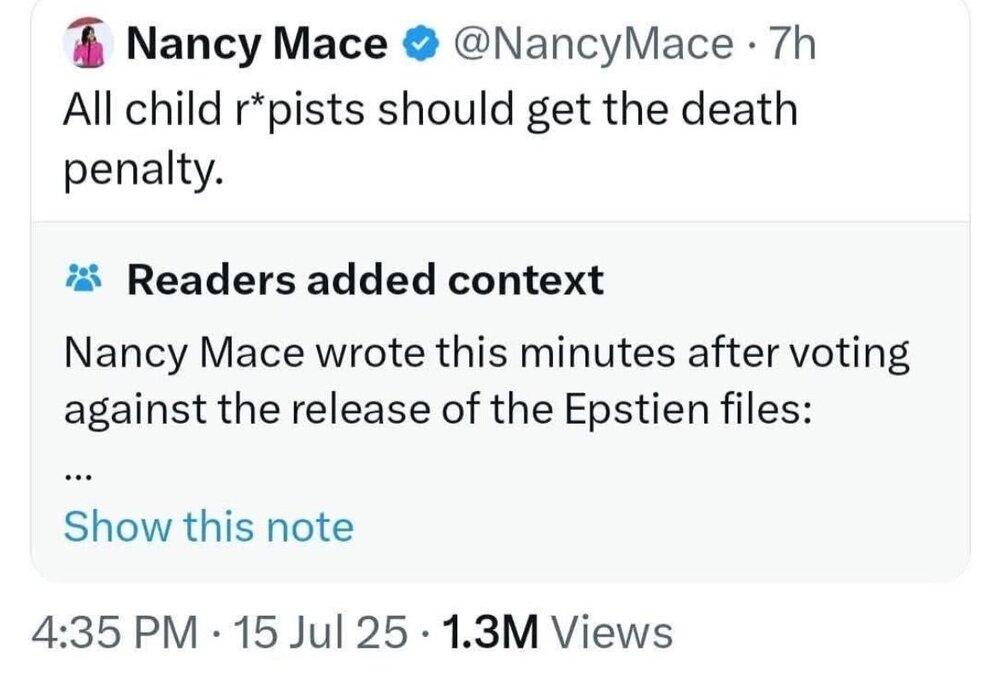Click the word penalty in the tweet
This screenshot has height=685, width=1000.
138,172
